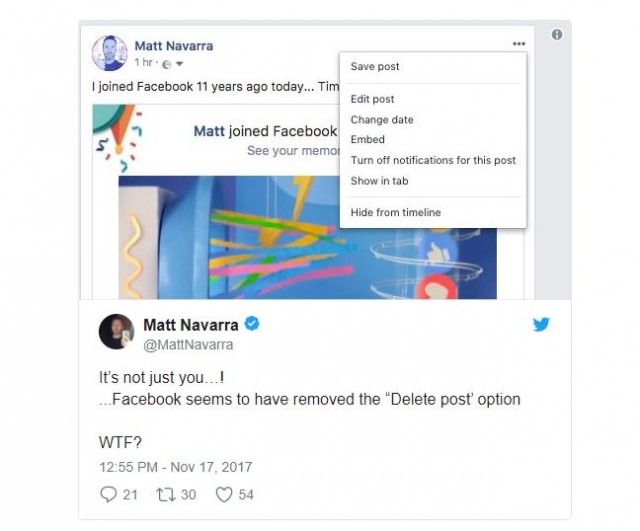Open the audience selector dropdown arrow
Screen dimensions: 640x531
coord(179,64)
